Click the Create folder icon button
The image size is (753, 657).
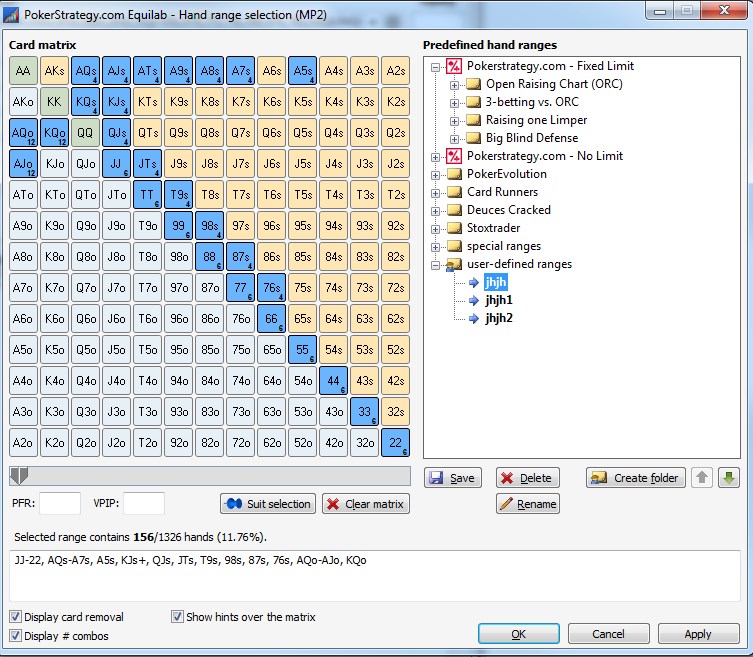point(636,478)
